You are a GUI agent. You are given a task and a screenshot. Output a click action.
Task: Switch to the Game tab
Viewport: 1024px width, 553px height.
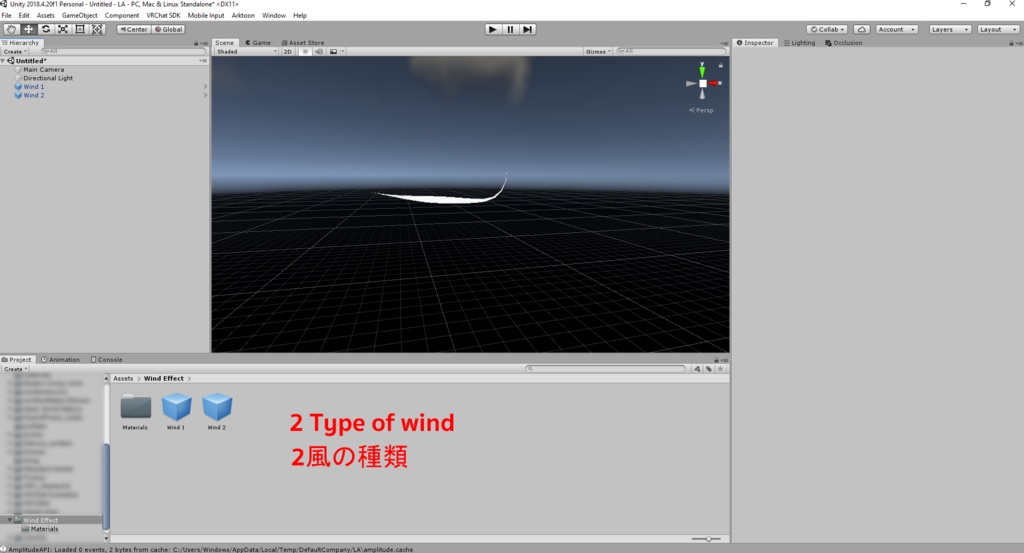258,42
